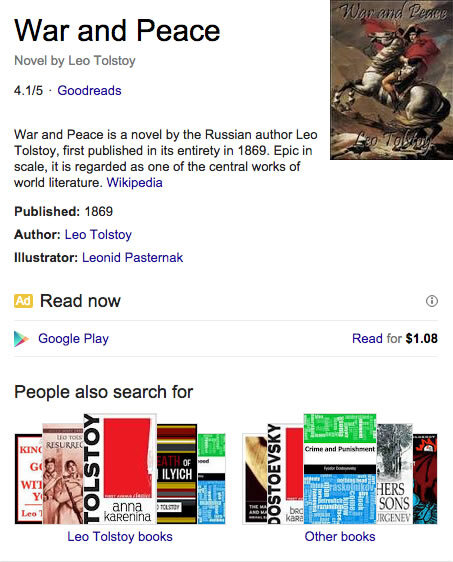Open the Goodreads rating link

89,90
